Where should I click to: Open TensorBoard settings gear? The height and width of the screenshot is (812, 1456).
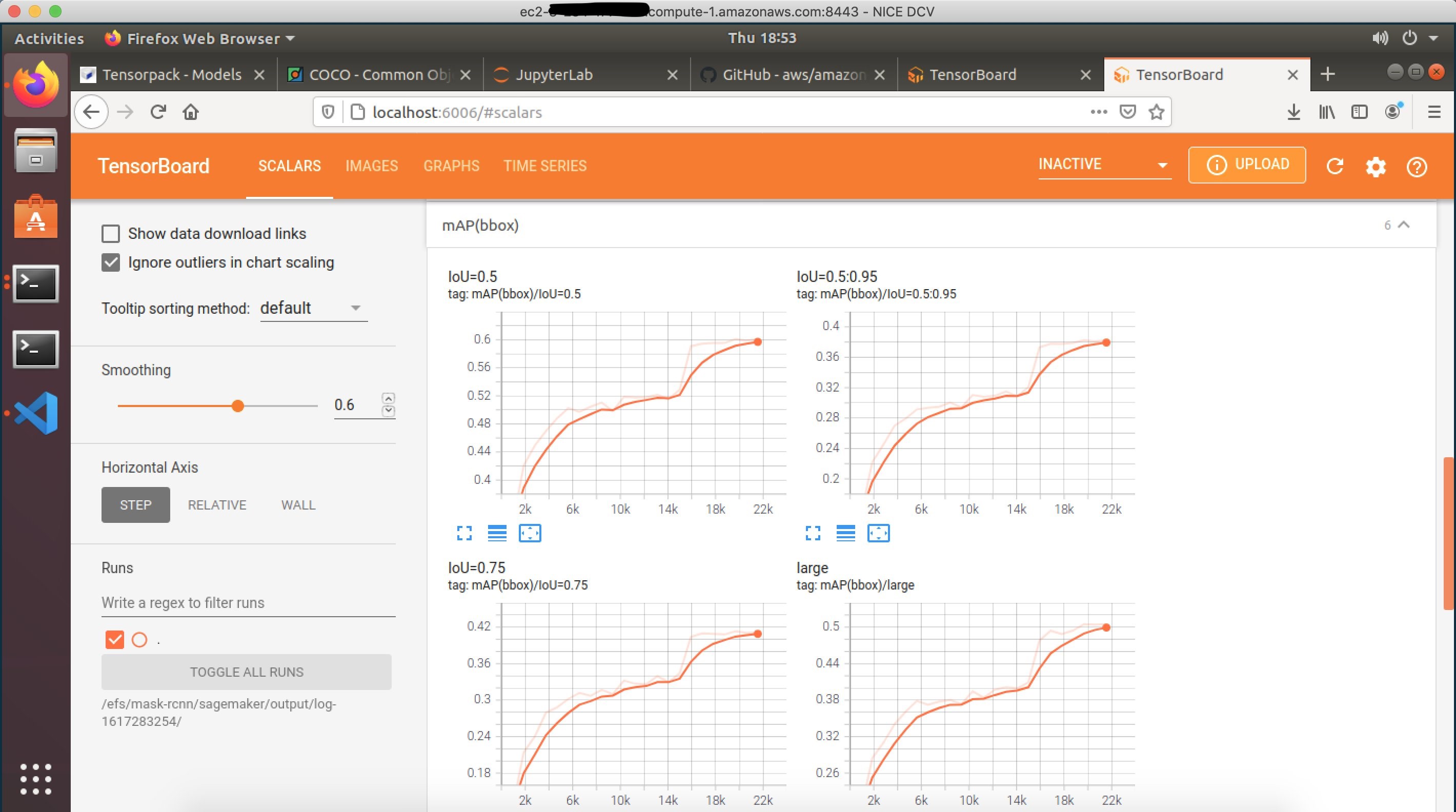pyautogui.click(x=1376, y=167)
